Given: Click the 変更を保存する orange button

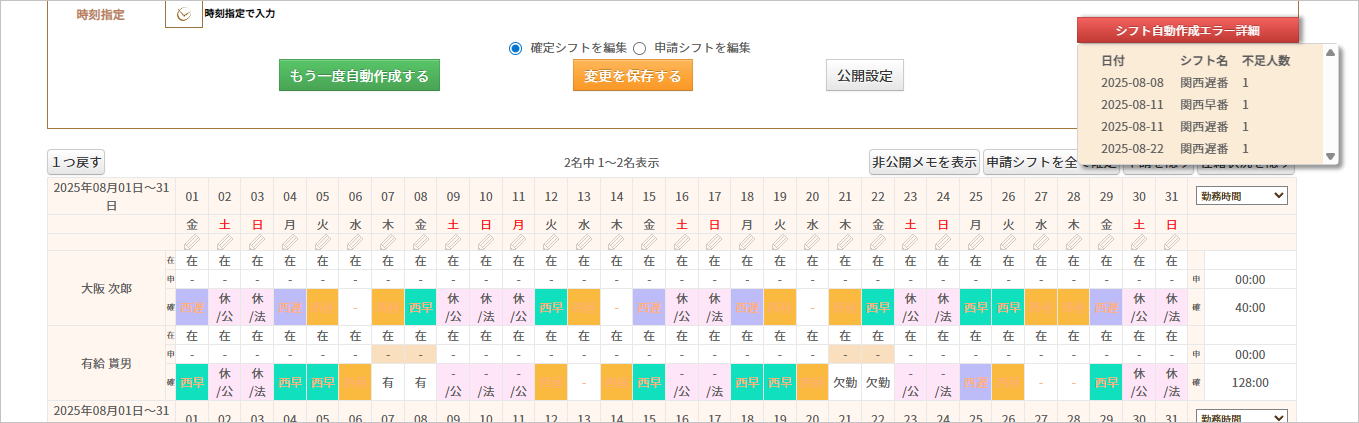Looking at the screenshot, I should (x=632, y=75).
